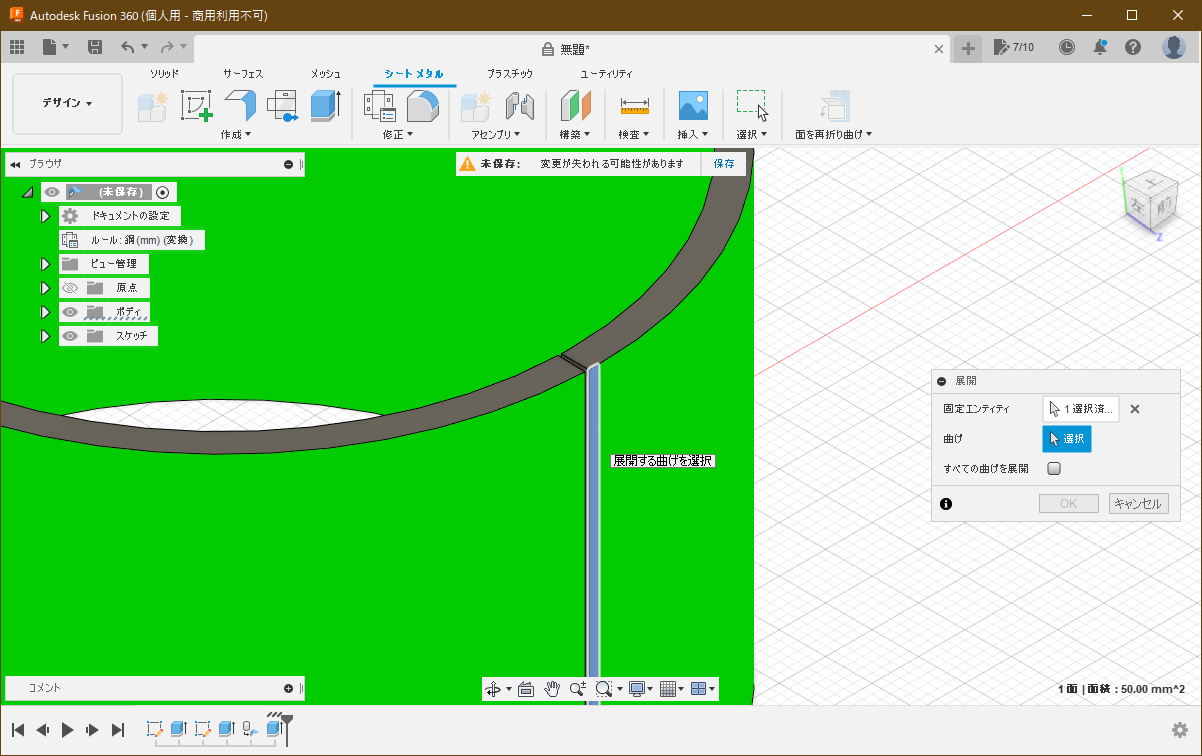
Task: Switch to the ユーティリティ tab
Action: 607,74
